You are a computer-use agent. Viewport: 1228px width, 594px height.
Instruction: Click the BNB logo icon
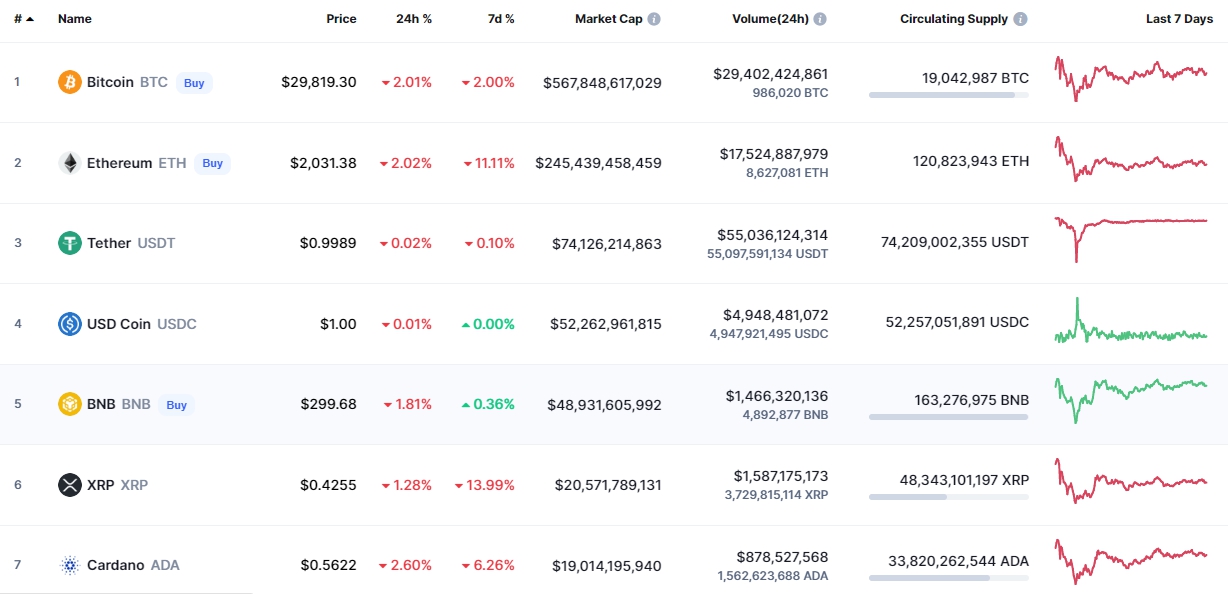(70, 405)
